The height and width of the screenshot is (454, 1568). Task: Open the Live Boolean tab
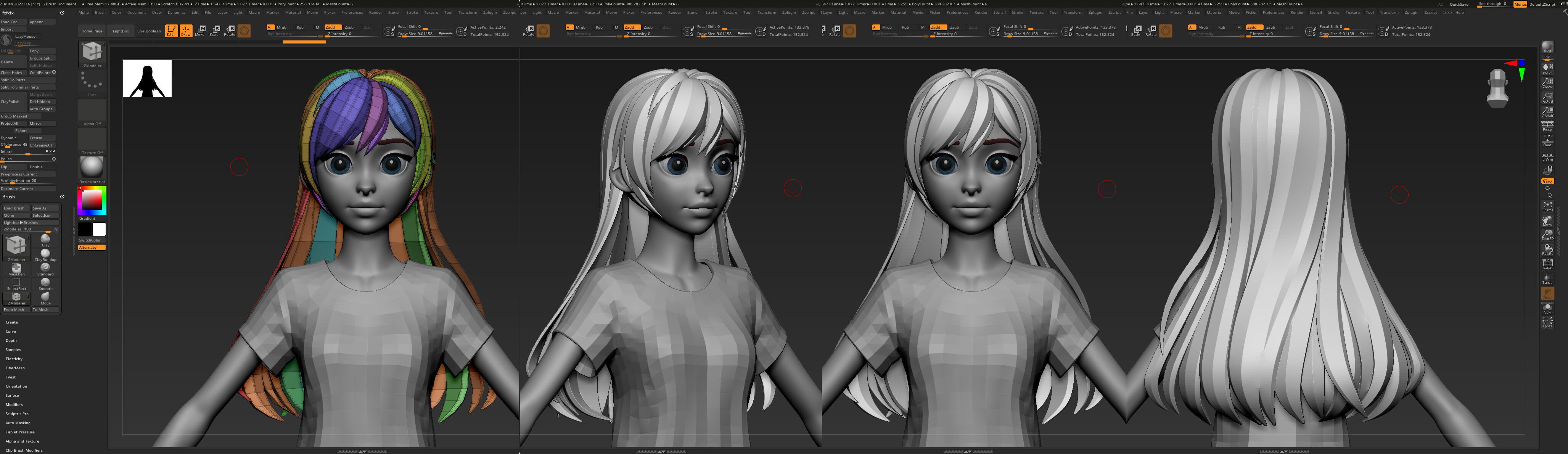click(148, 31)
